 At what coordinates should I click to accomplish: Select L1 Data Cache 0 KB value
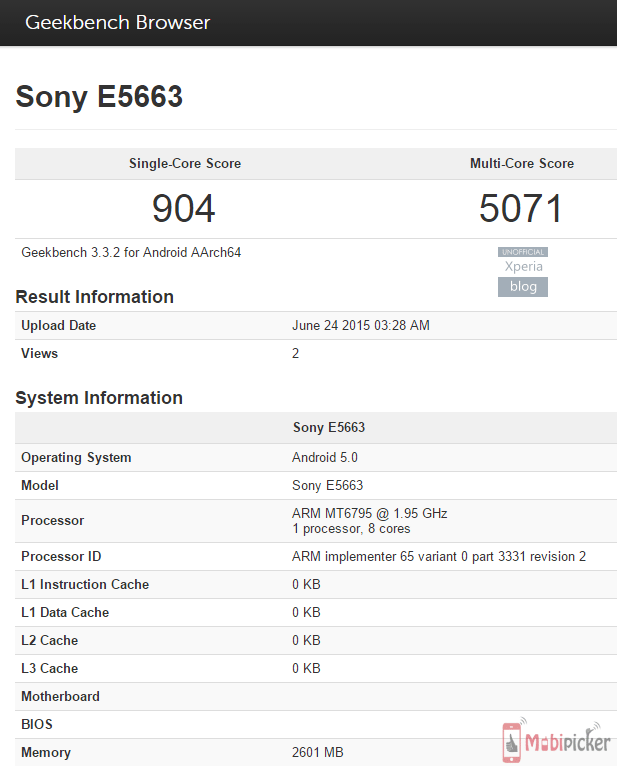[x=307, y=613]
